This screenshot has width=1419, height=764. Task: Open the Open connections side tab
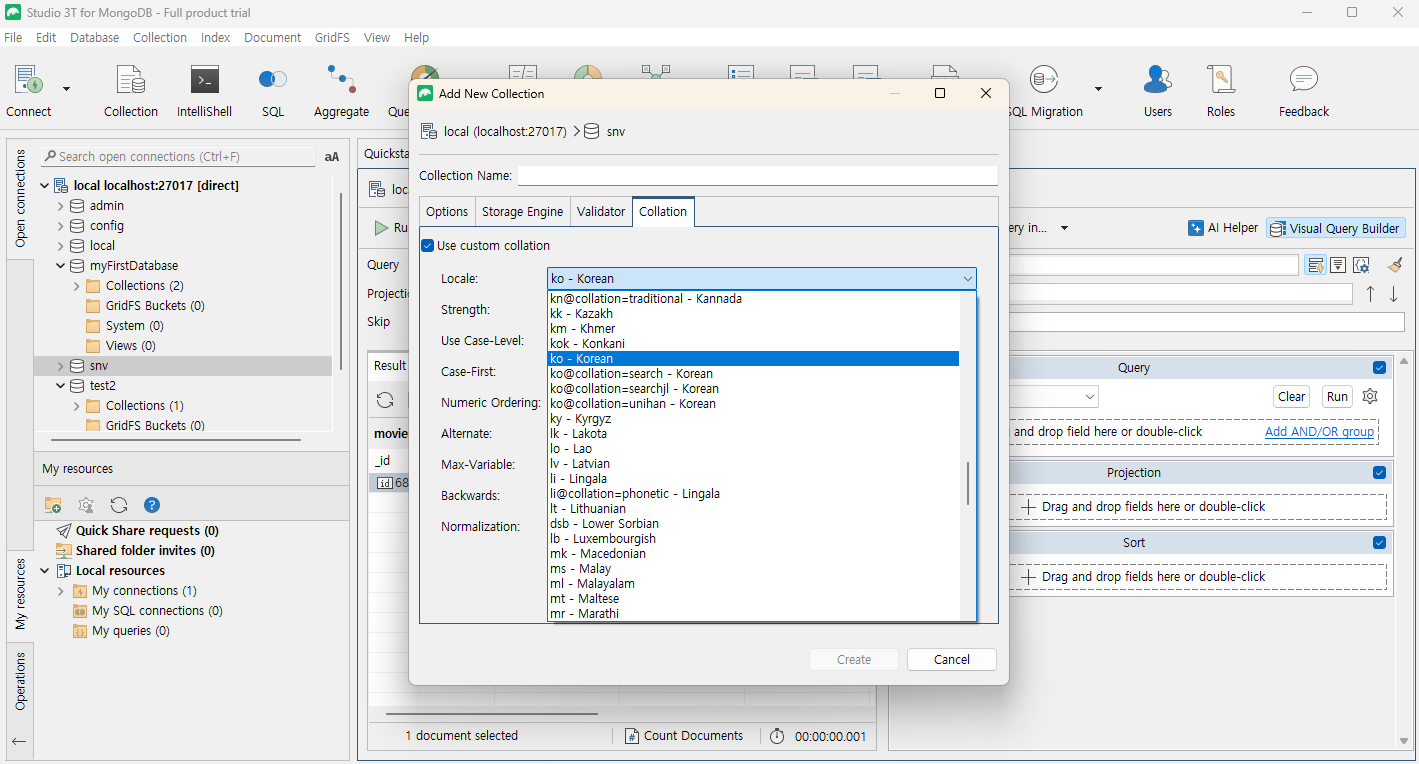coord(20,198)
